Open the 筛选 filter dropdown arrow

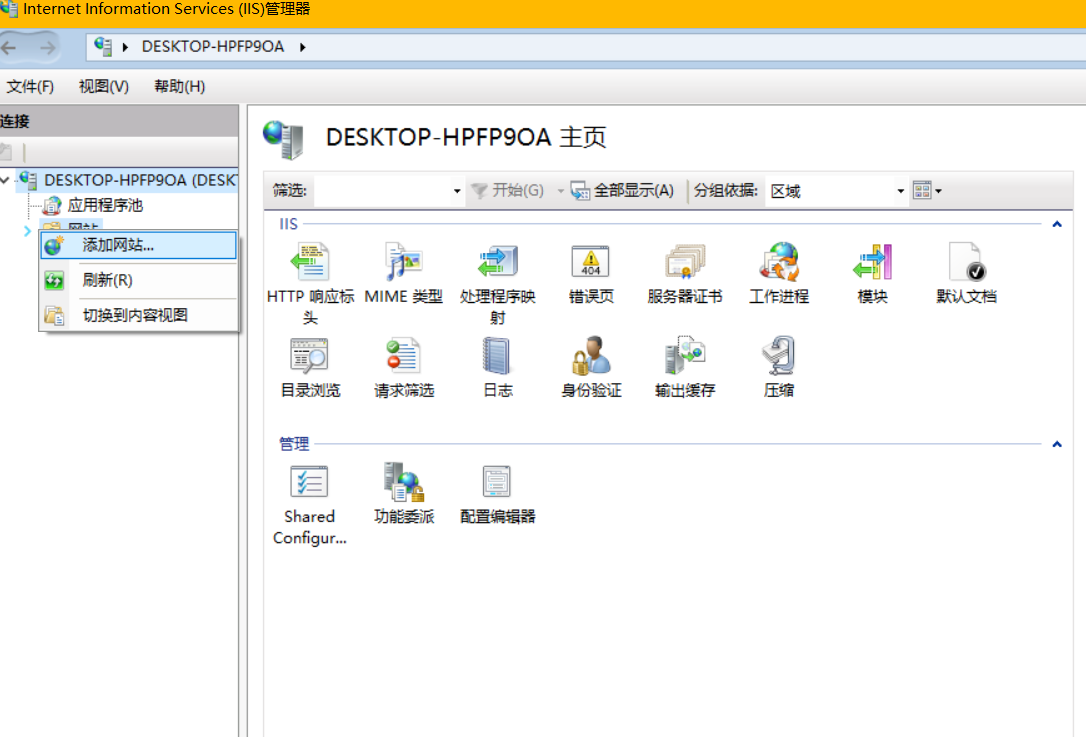pos(457,191)
